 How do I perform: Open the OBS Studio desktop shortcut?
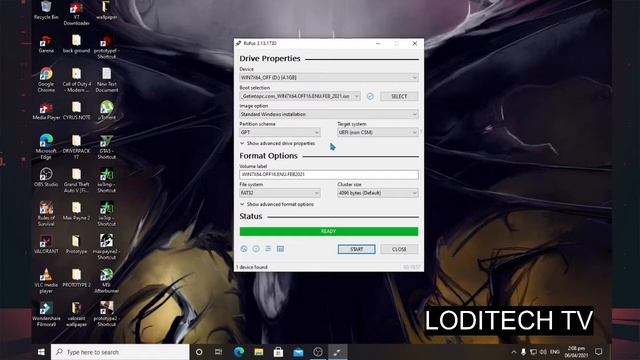(x=46, y=177)
